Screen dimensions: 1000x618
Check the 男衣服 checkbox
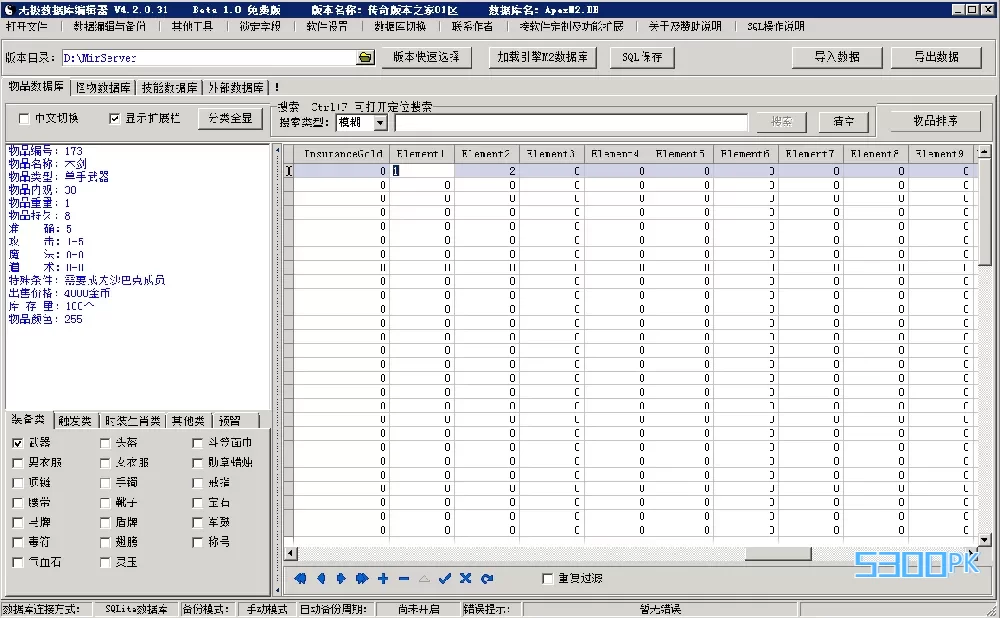[18, 462]
